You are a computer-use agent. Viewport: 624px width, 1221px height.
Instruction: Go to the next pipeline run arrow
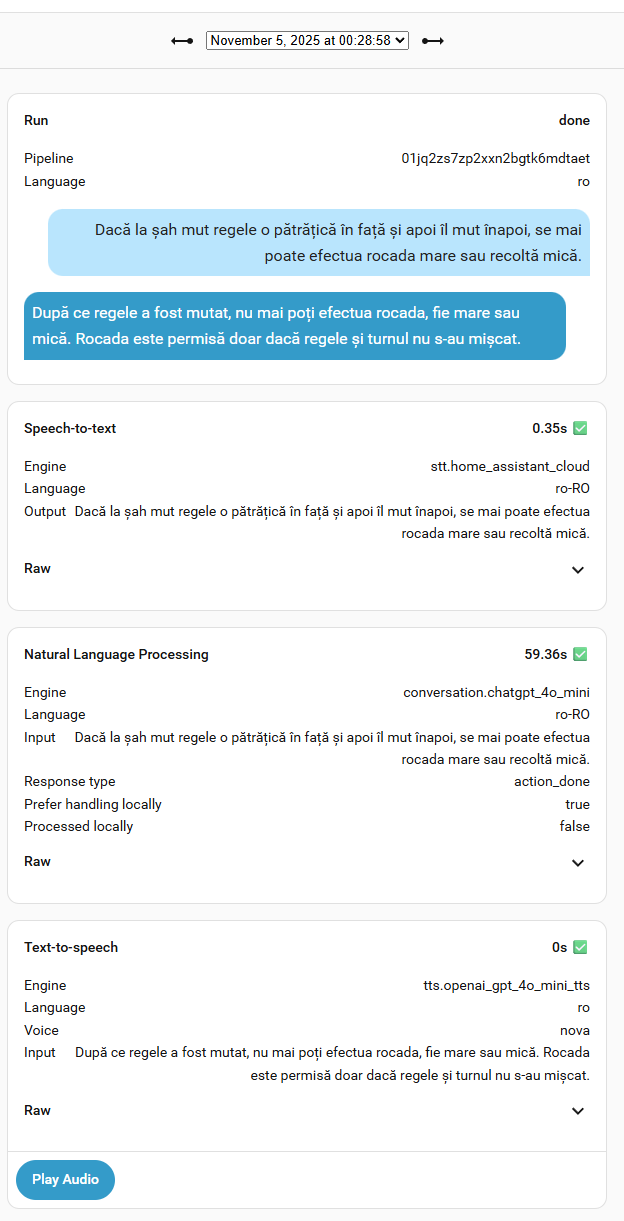pos(432,41)
